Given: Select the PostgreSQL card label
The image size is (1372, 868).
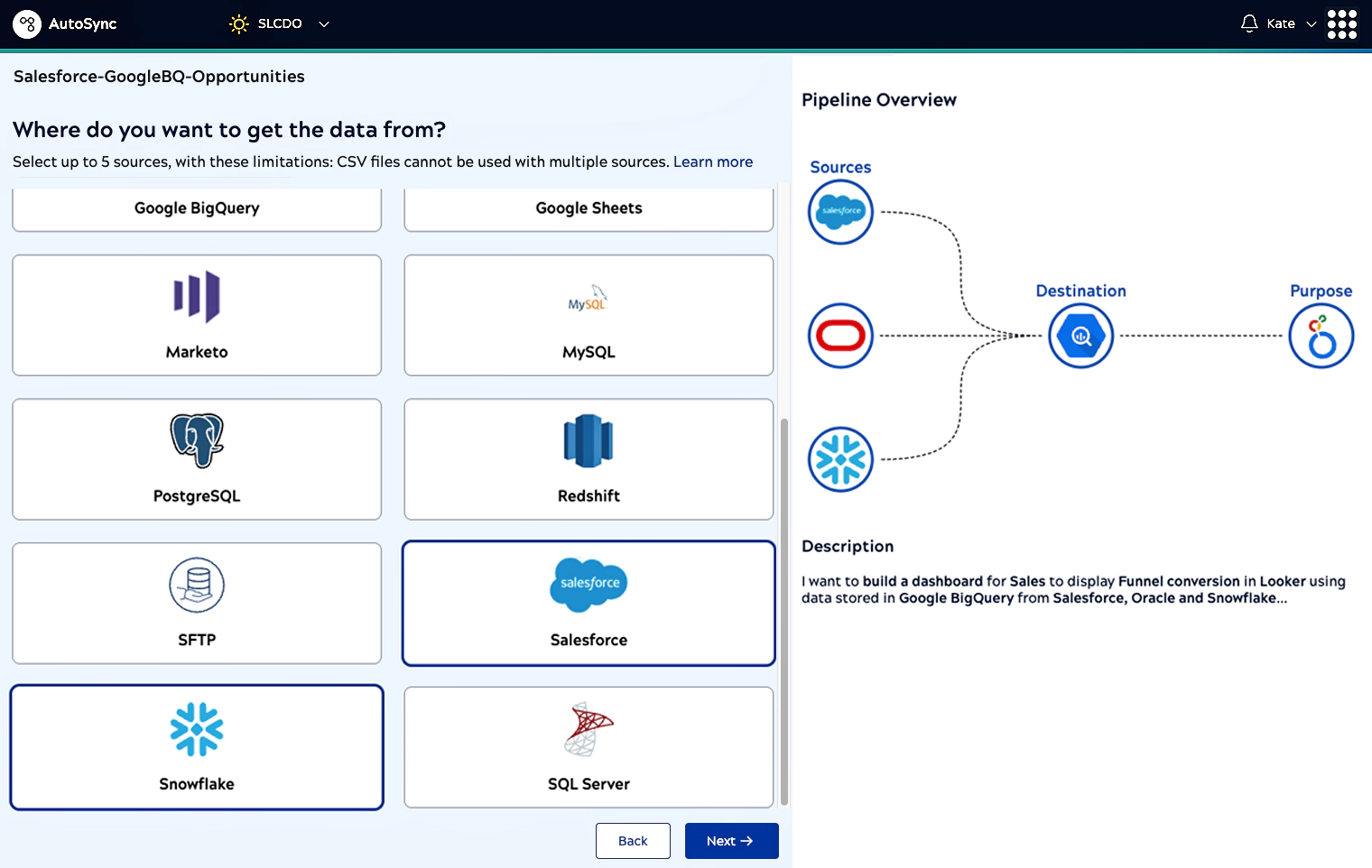Looking at the screenshot, I should pyautogui.click(x=197, y=496).
